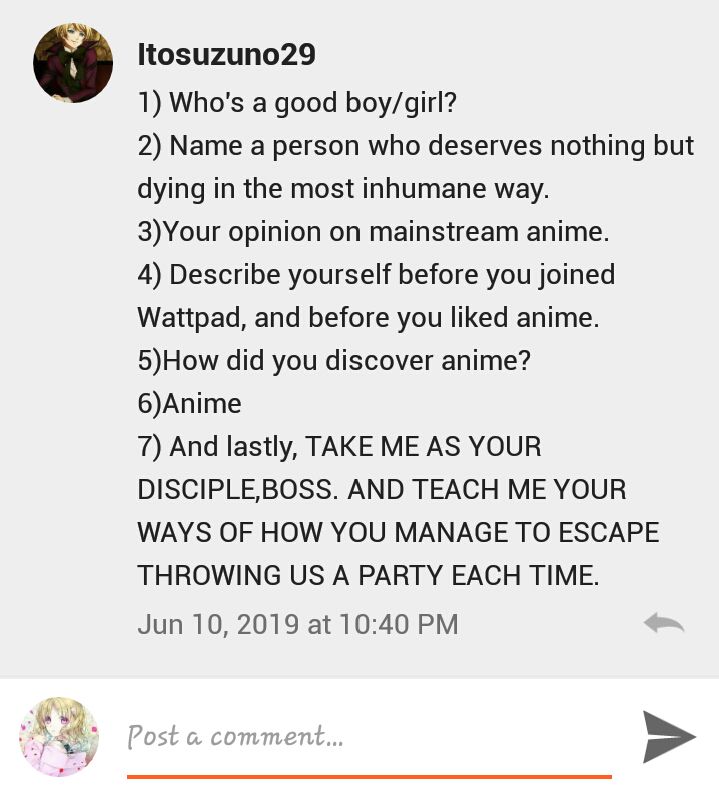Reply to Itosuzuno29's comment using the arrow icon

click(x=664, y=623)
